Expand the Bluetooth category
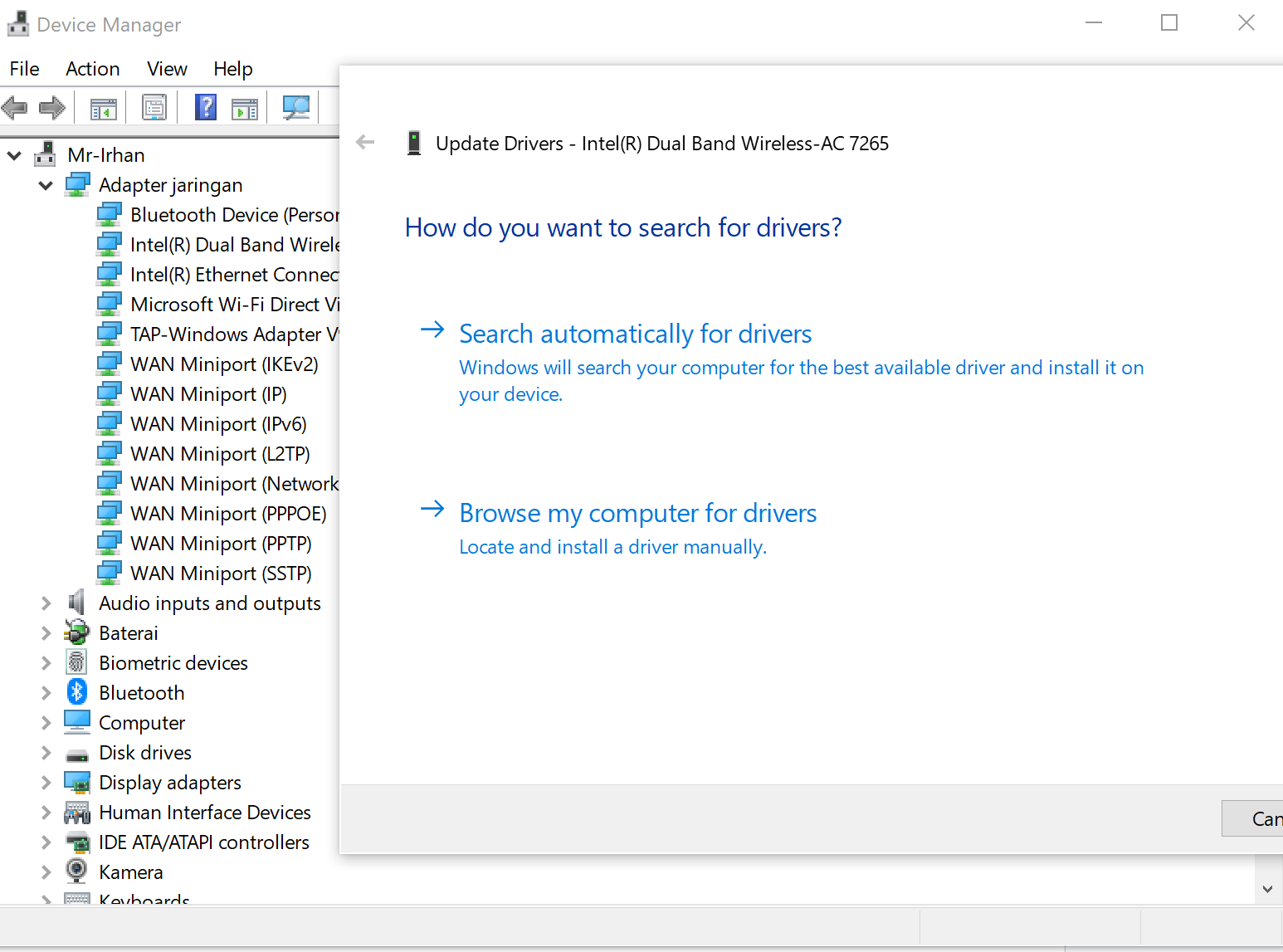This screenshot has width=1283, height=952. click(x=46, y=693)
